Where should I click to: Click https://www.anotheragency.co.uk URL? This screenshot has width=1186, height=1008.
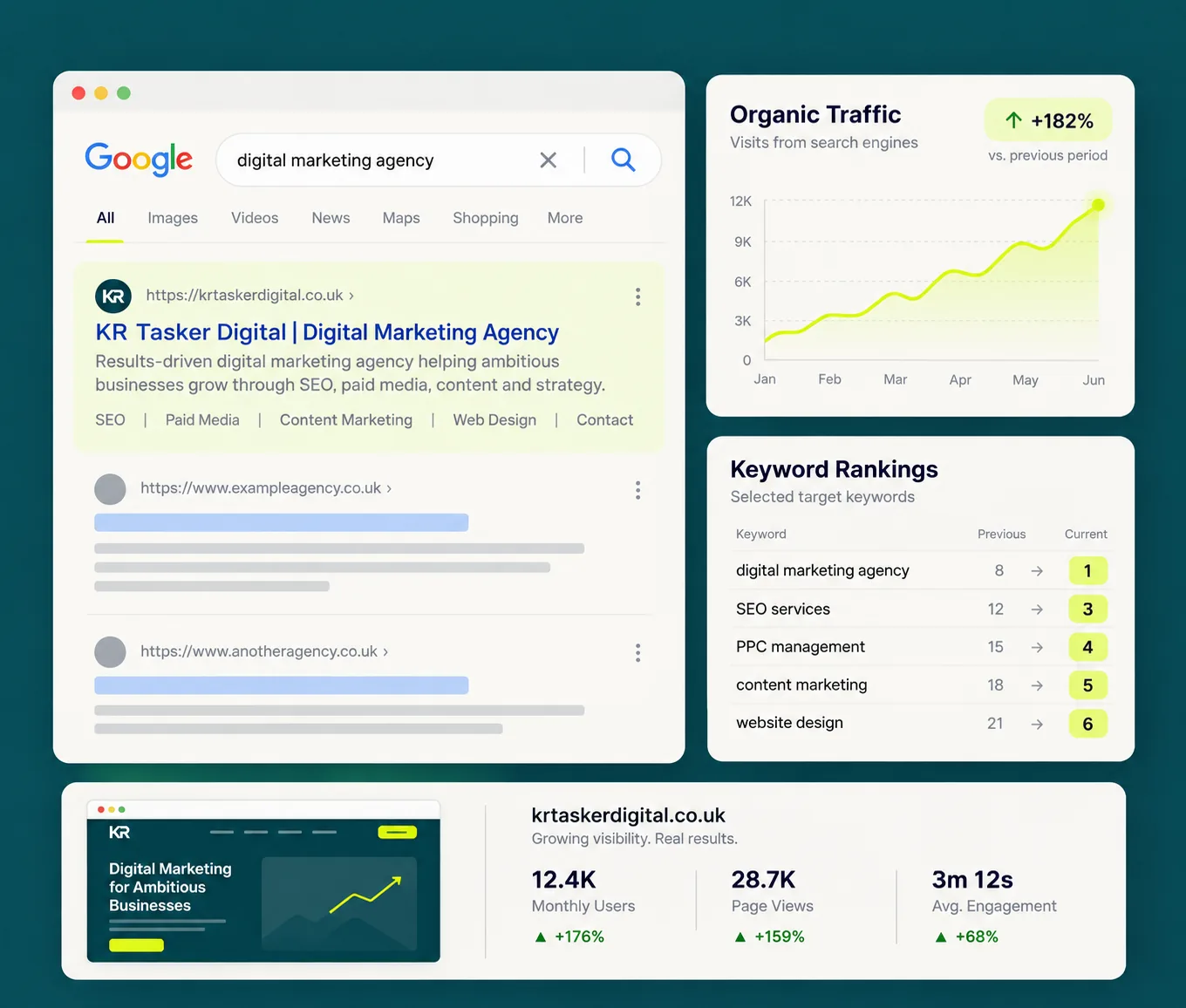[x=259, y=651]
